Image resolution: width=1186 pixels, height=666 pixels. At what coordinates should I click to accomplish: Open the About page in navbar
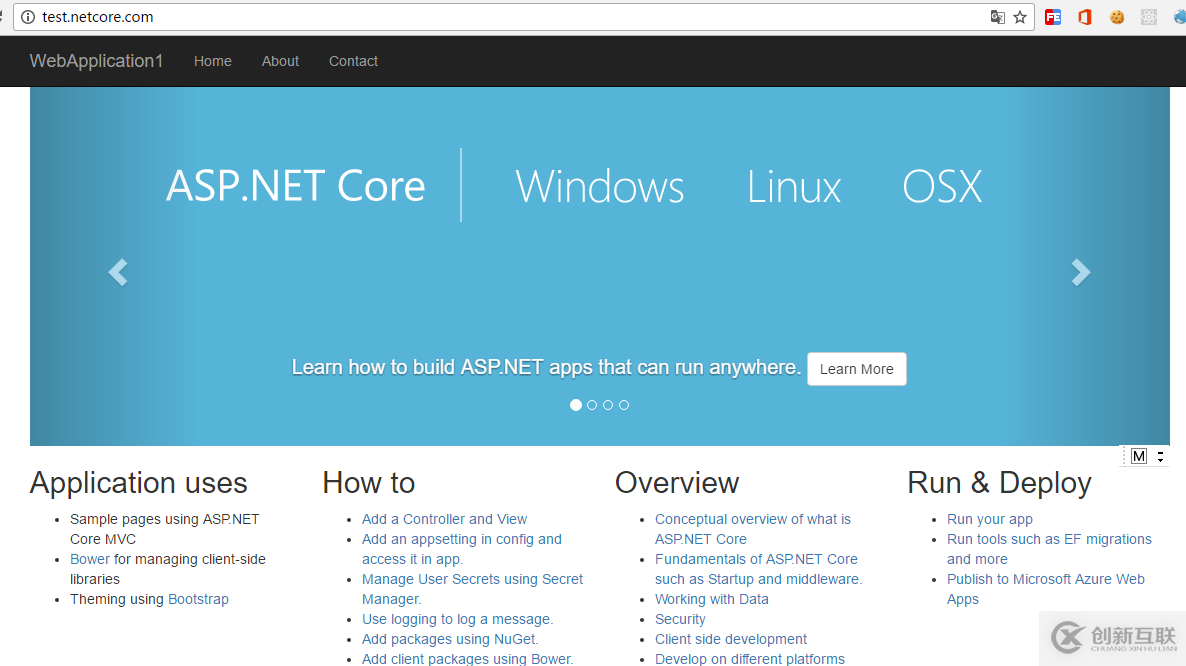click(x=280, y=61)
